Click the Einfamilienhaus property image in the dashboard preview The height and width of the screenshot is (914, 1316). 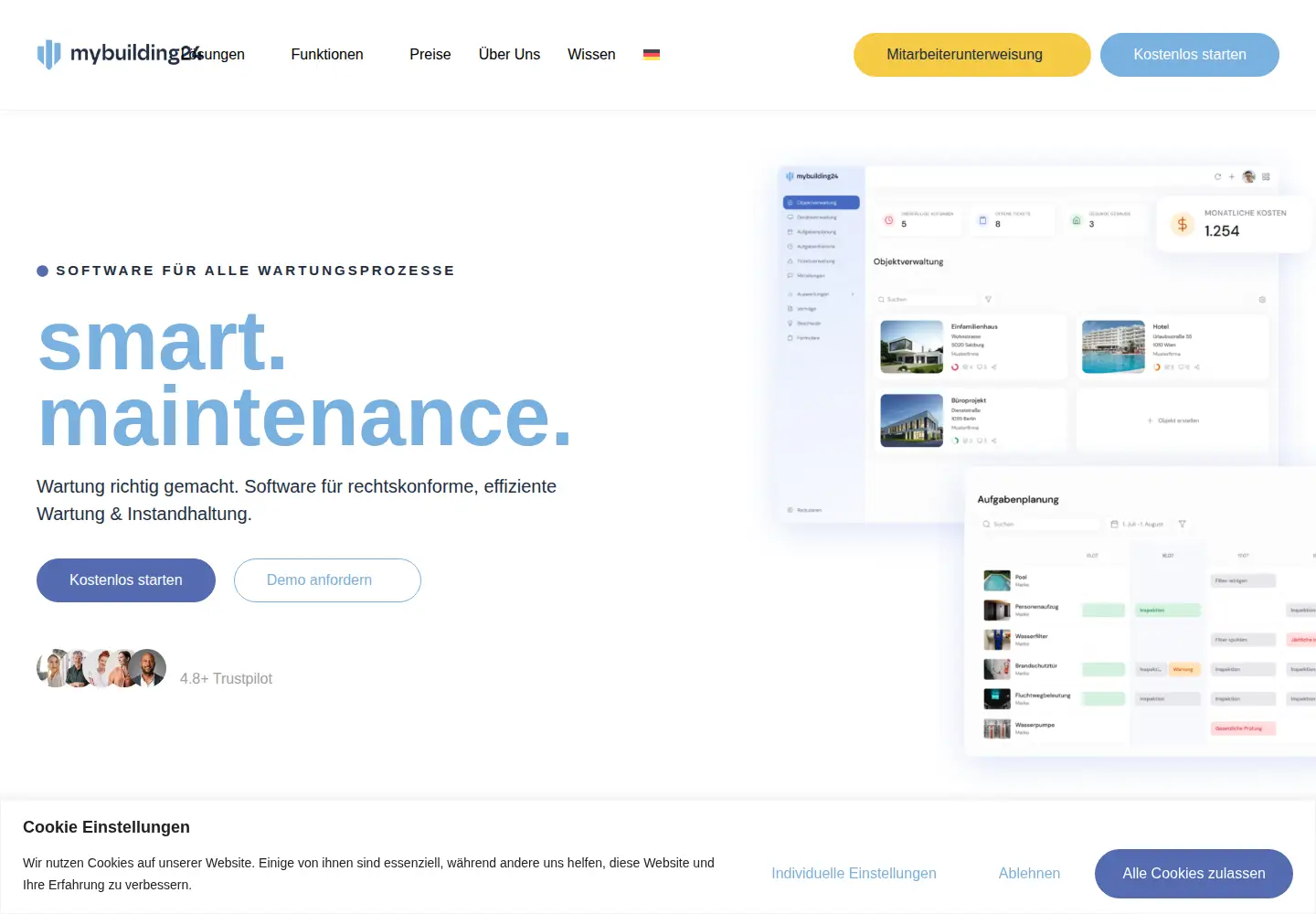(911, 347)
